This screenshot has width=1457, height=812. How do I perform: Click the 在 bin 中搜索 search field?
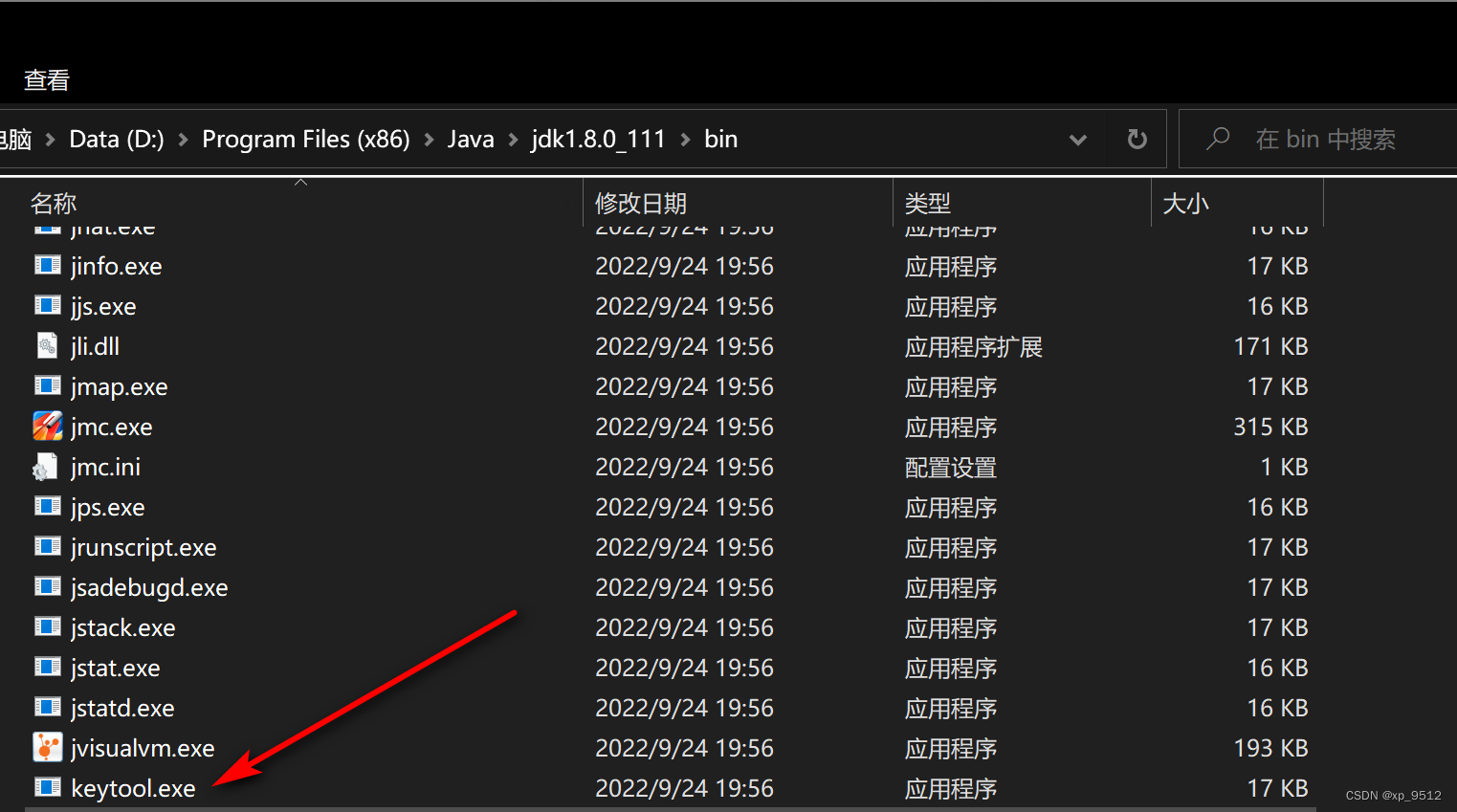(x=1325, y=140)
